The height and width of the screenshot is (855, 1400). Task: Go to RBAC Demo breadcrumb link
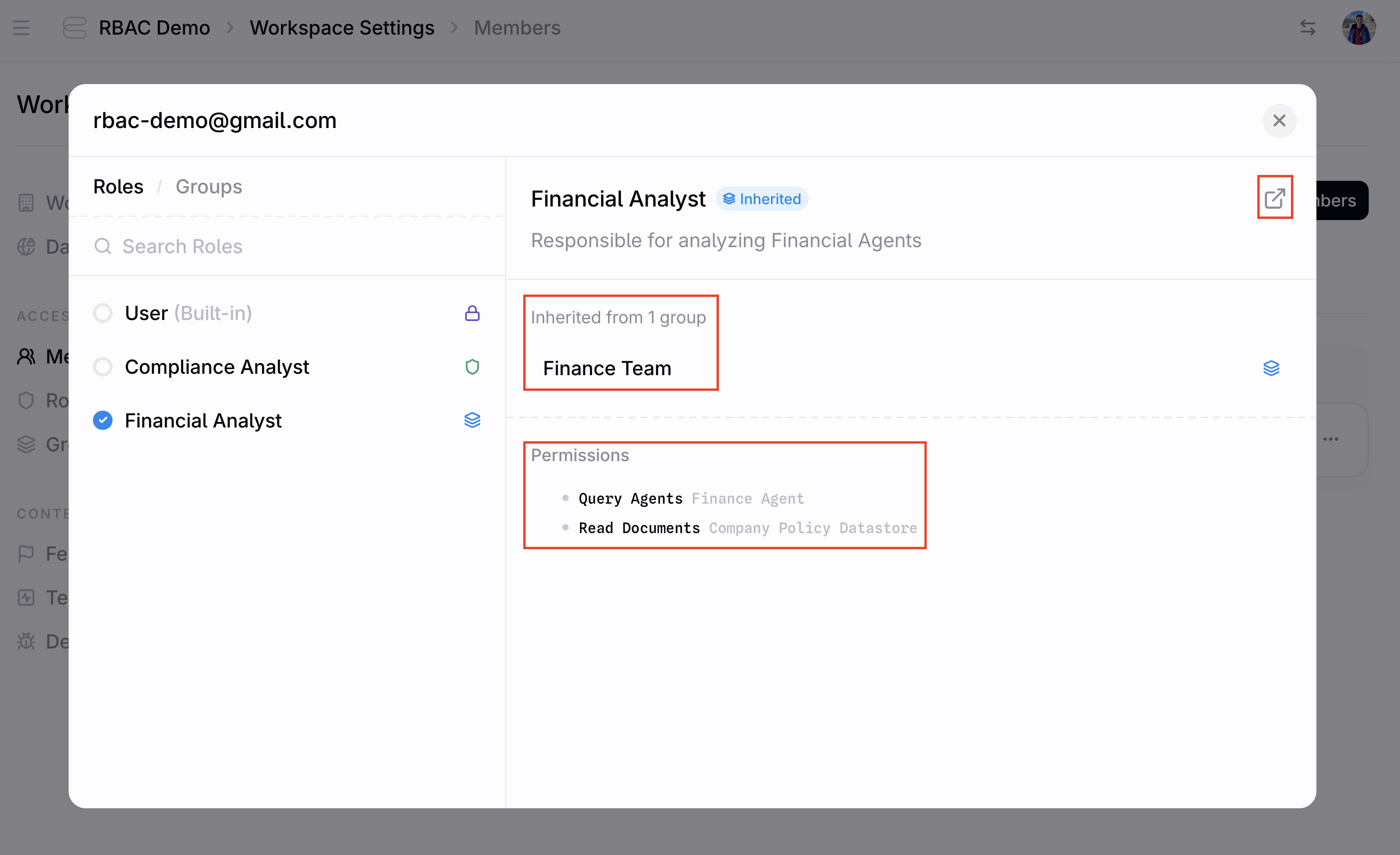[x=154, y=28]
